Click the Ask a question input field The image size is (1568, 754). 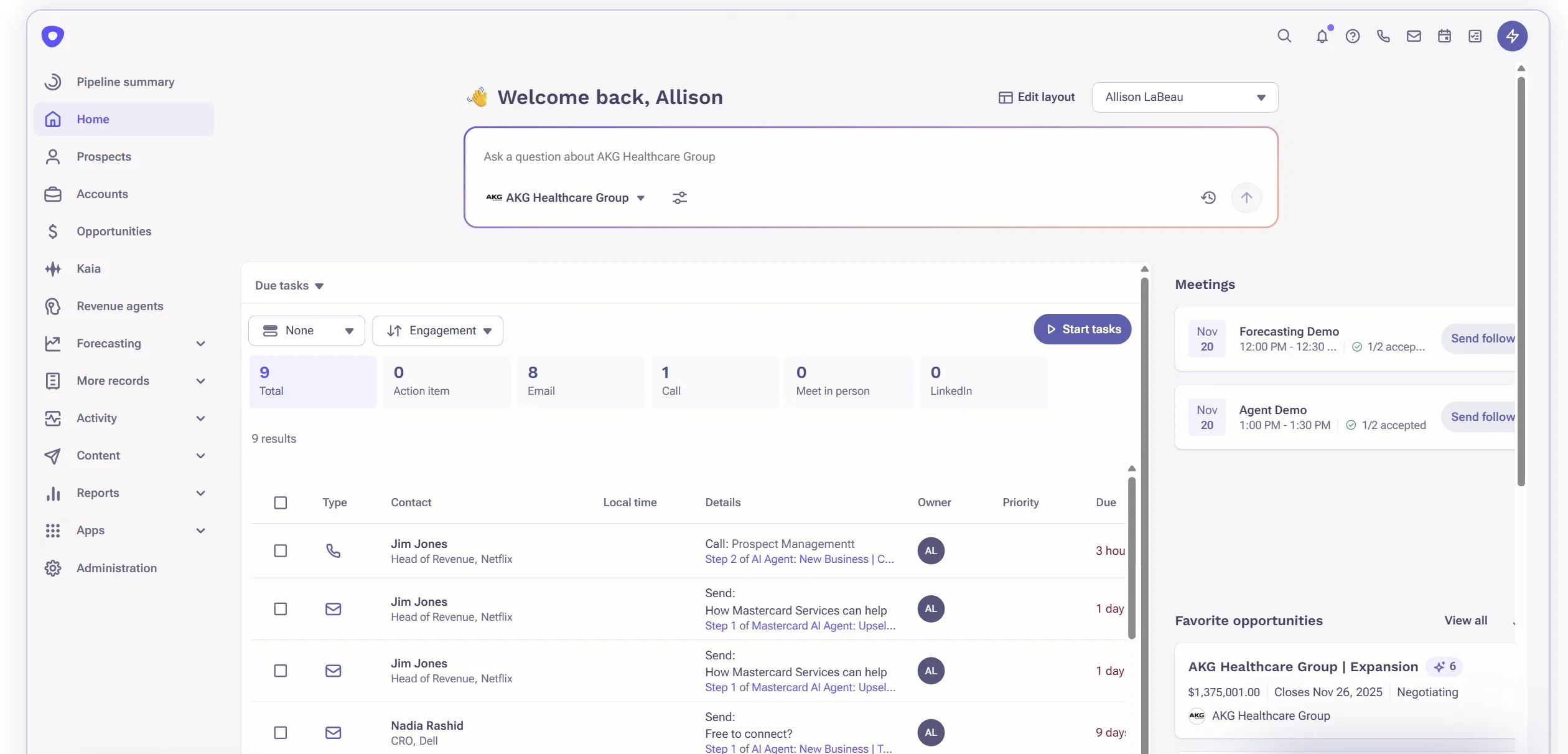[870, 157]
